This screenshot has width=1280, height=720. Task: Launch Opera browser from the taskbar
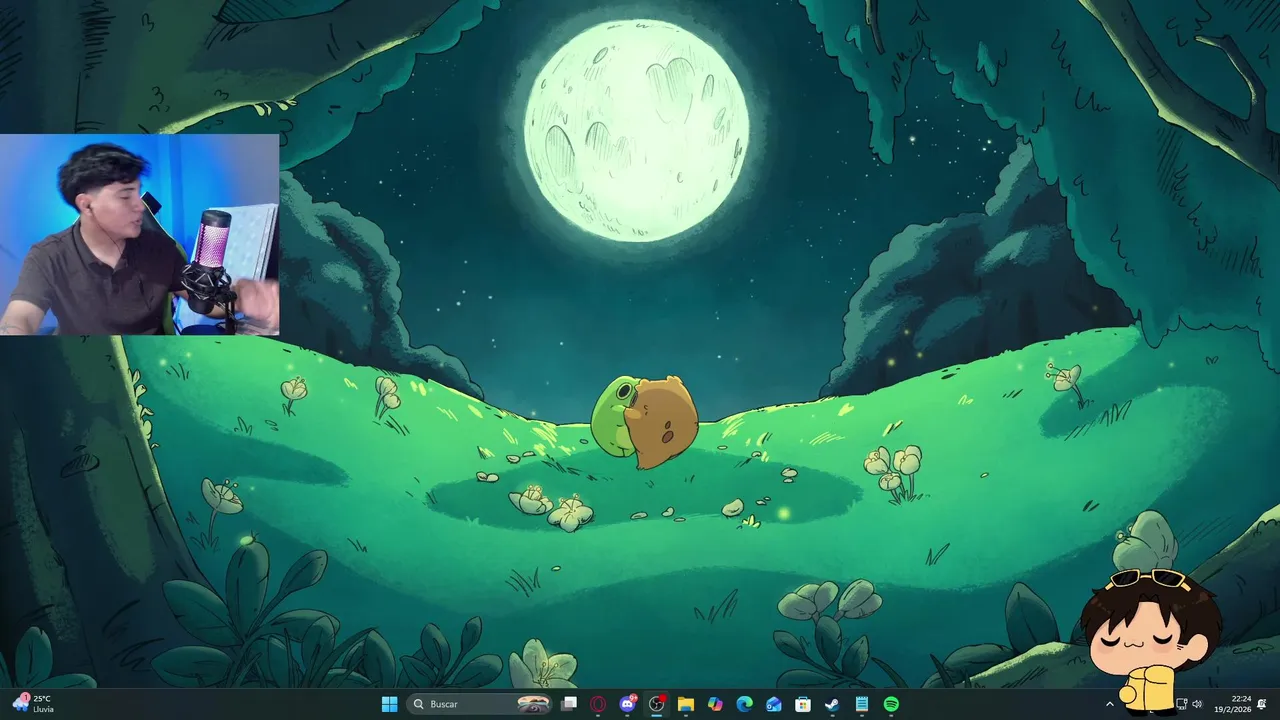pyautogui.click(x=598, y=704)
